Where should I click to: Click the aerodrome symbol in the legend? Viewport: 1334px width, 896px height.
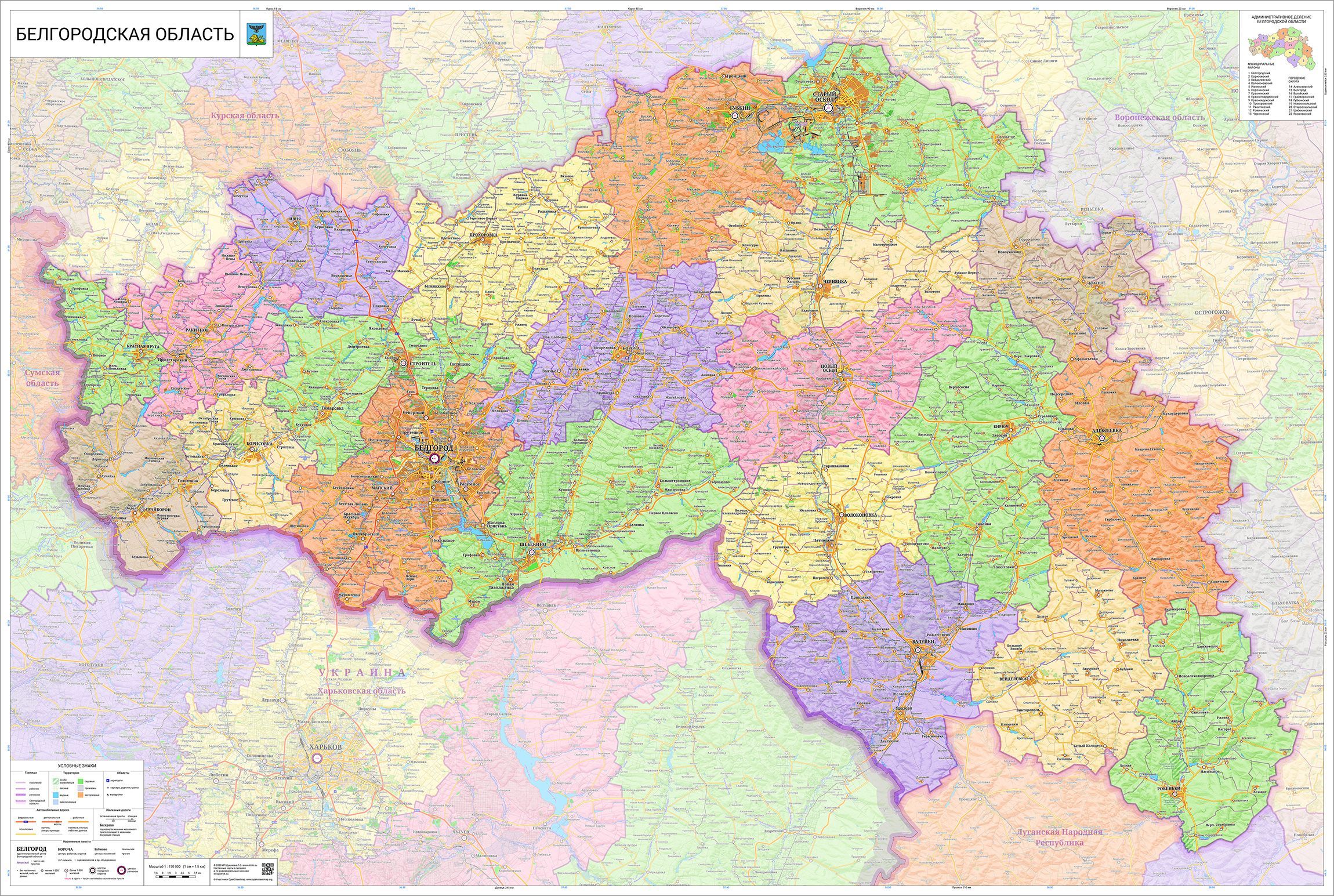click(x=107, y=795)
